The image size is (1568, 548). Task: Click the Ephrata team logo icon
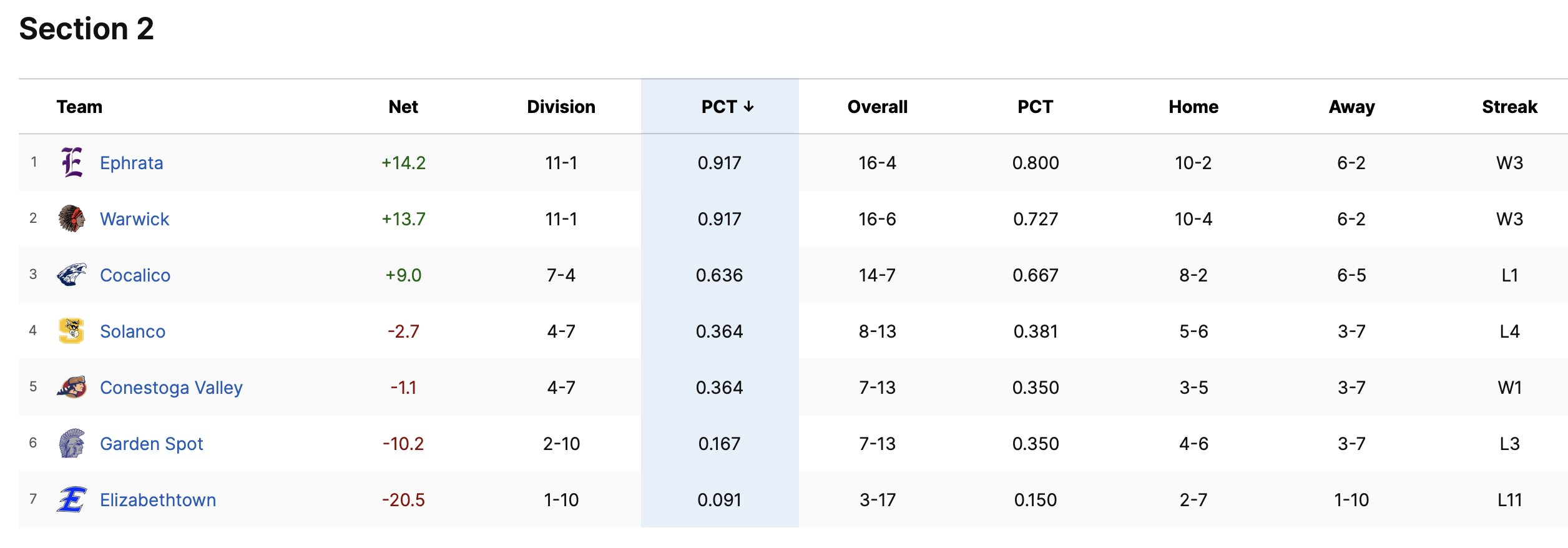point(72,162)
